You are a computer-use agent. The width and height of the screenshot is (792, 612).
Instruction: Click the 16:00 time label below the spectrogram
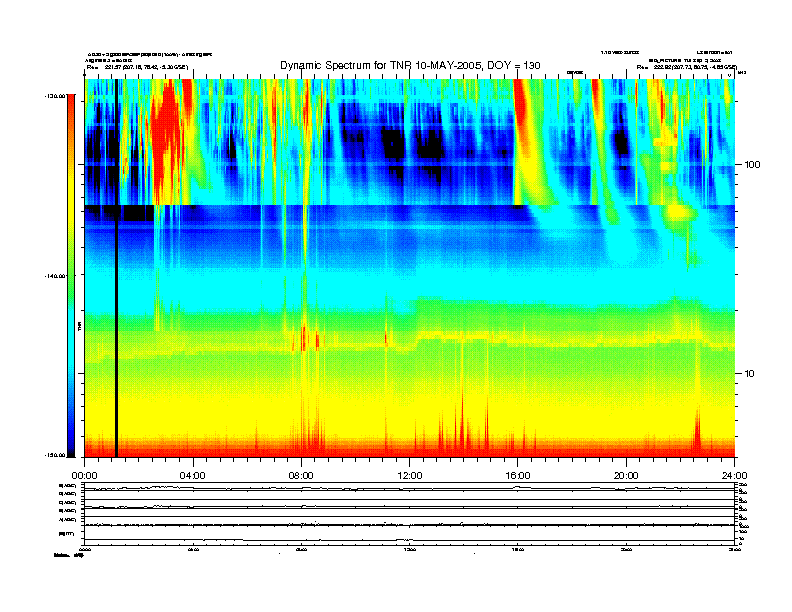(x=518, y=476)
